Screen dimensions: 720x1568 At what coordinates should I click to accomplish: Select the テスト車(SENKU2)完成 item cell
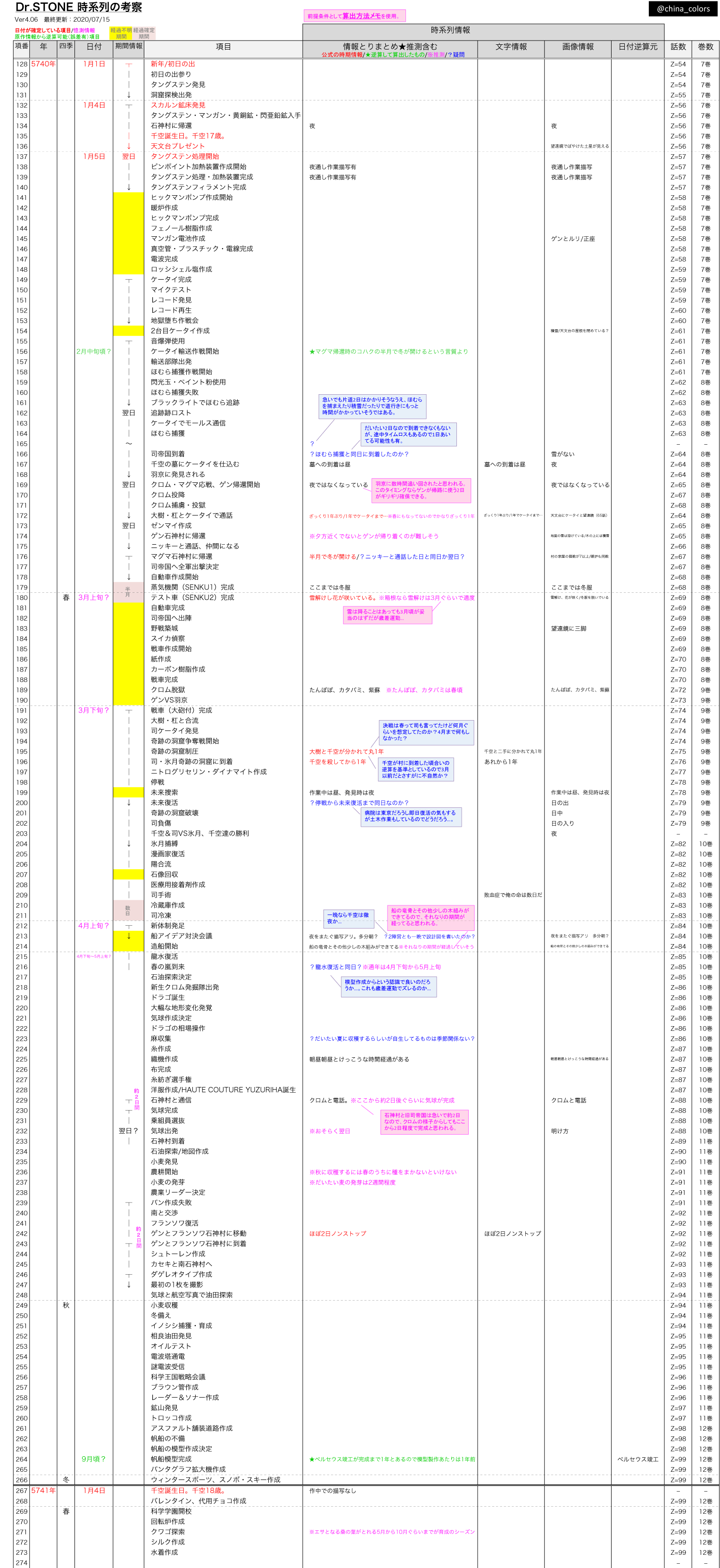[x=192, y=598]
